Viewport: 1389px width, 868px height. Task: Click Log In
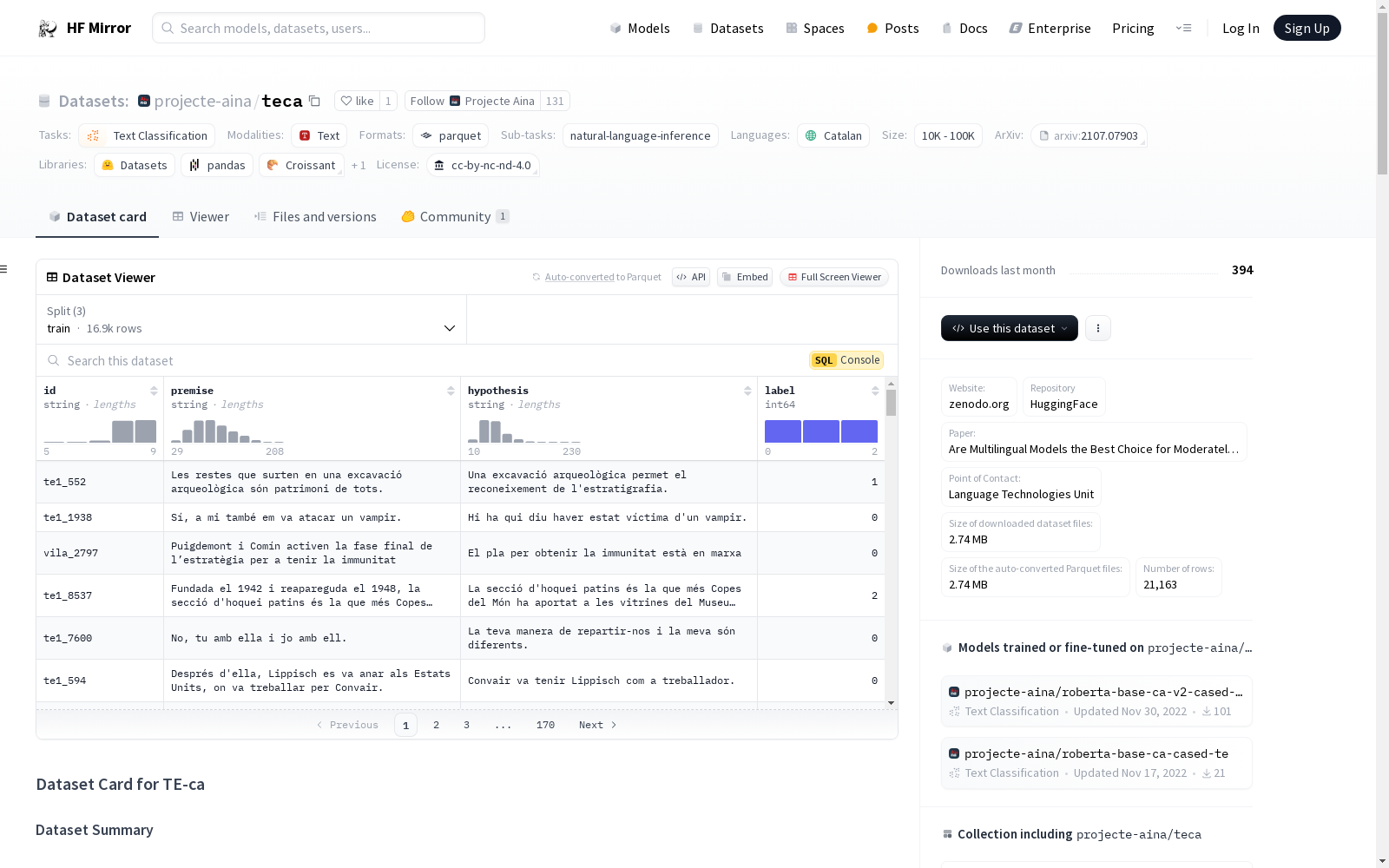pyautogui.click(x=1241, y=29)
